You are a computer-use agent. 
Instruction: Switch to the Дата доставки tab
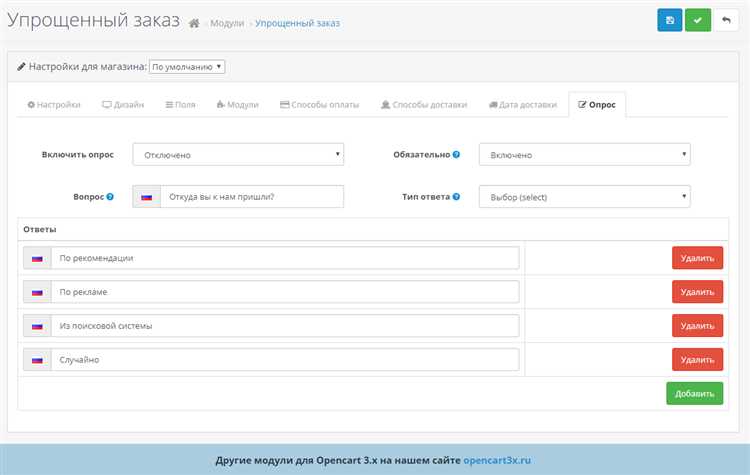[523, 105]
